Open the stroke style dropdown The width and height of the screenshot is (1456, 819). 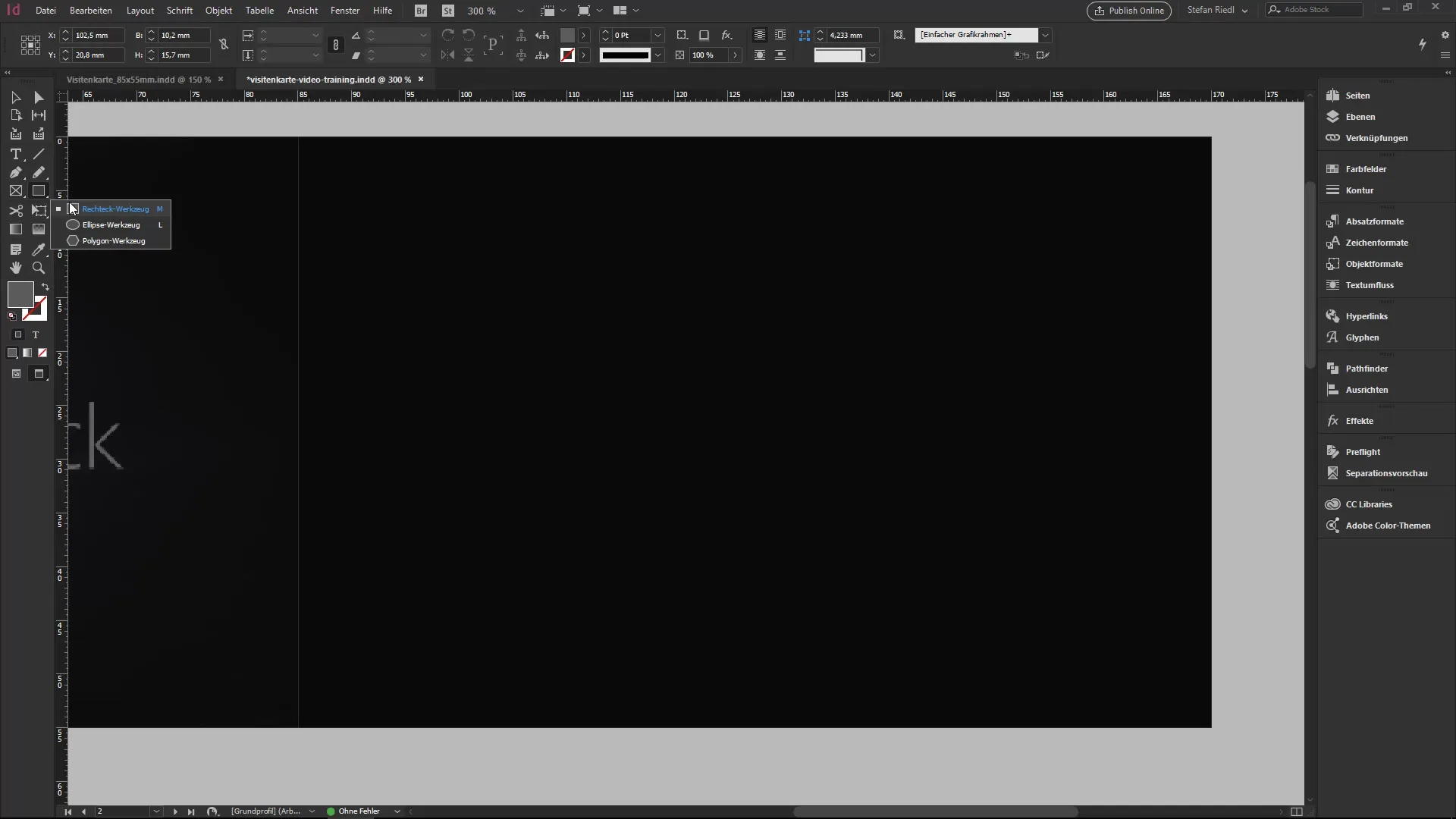click(x=658, y=55)
